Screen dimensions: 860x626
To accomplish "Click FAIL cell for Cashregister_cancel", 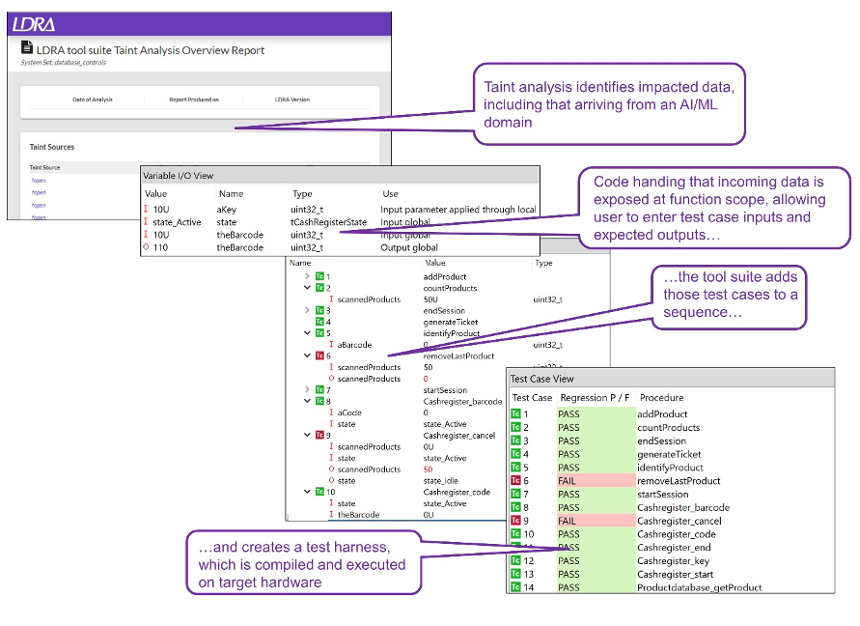I will (568, 521).
